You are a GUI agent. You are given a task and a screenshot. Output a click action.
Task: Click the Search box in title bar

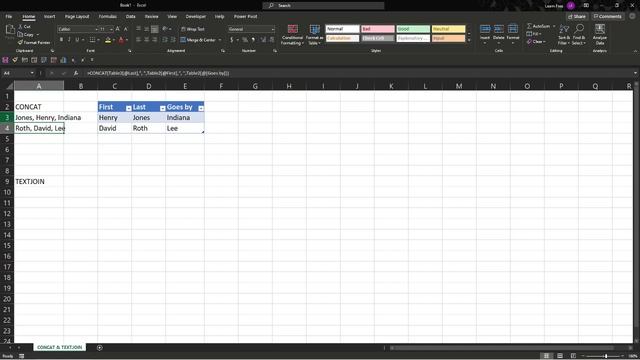pyautogui.click(x=323, y=5)
